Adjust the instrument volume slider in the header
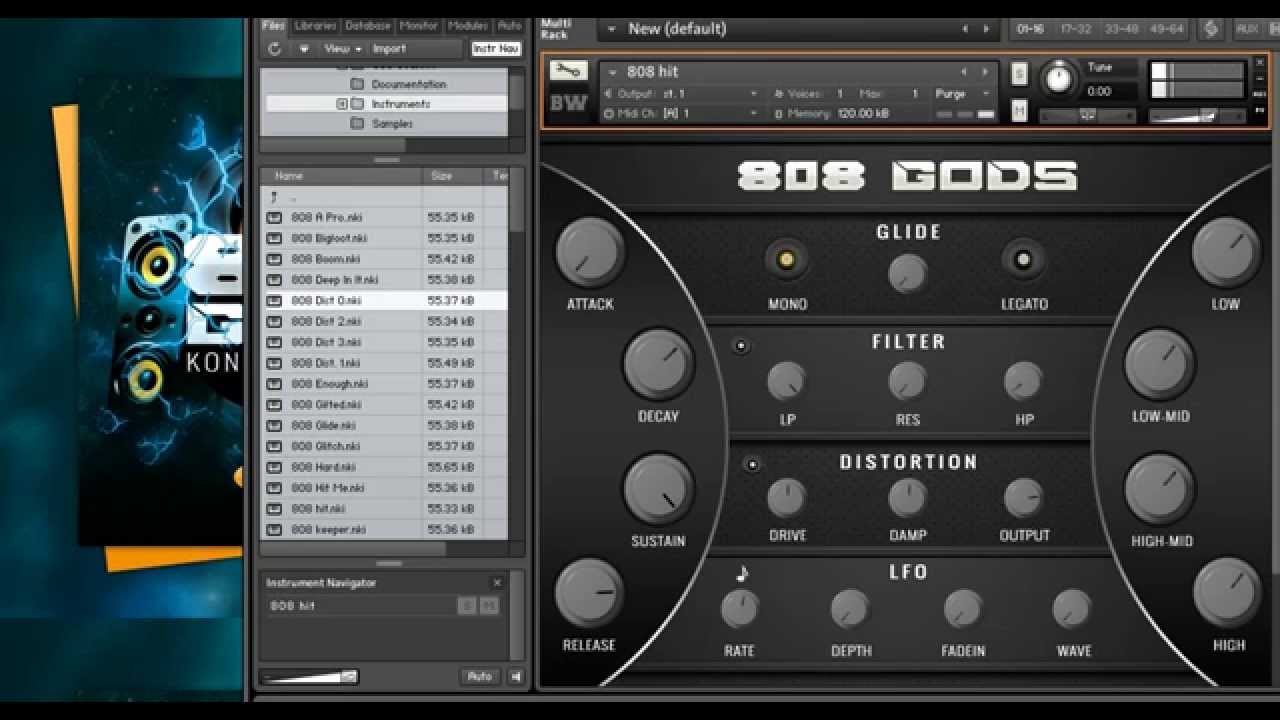1280x720 pixels. [1196, 116]
